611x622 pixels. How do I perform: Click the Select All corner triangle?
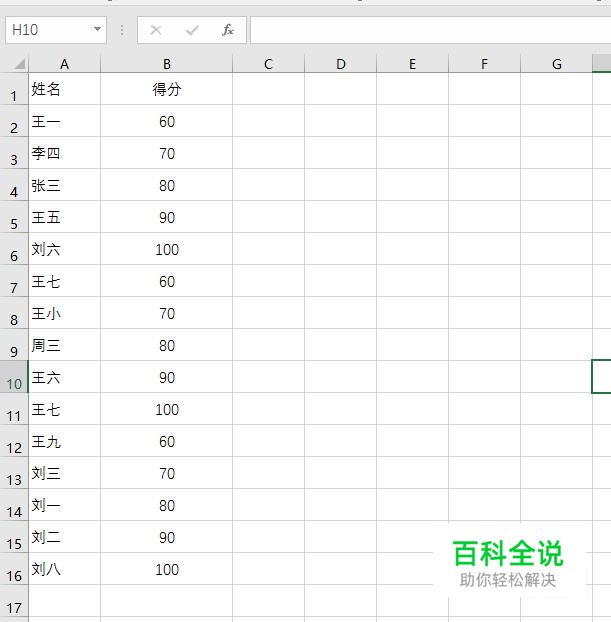coord(19,63)
